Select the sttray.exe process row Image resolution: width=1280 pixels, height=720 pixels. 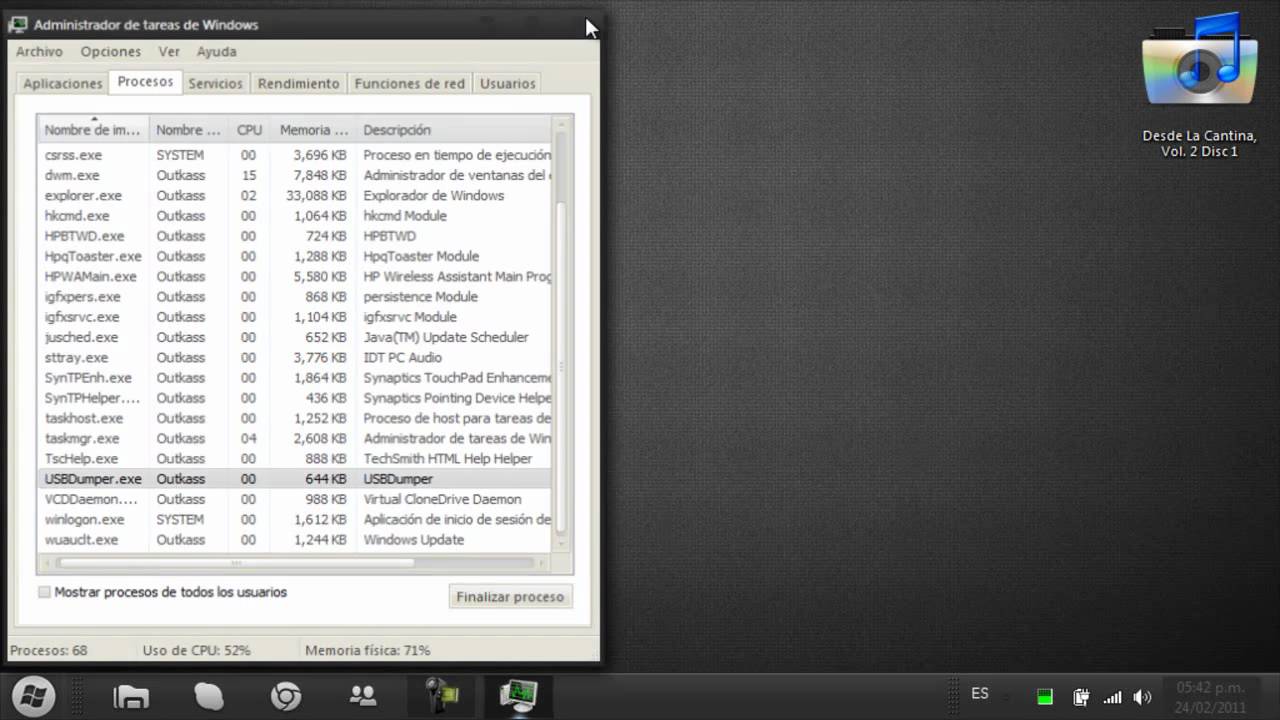[295, 357]
